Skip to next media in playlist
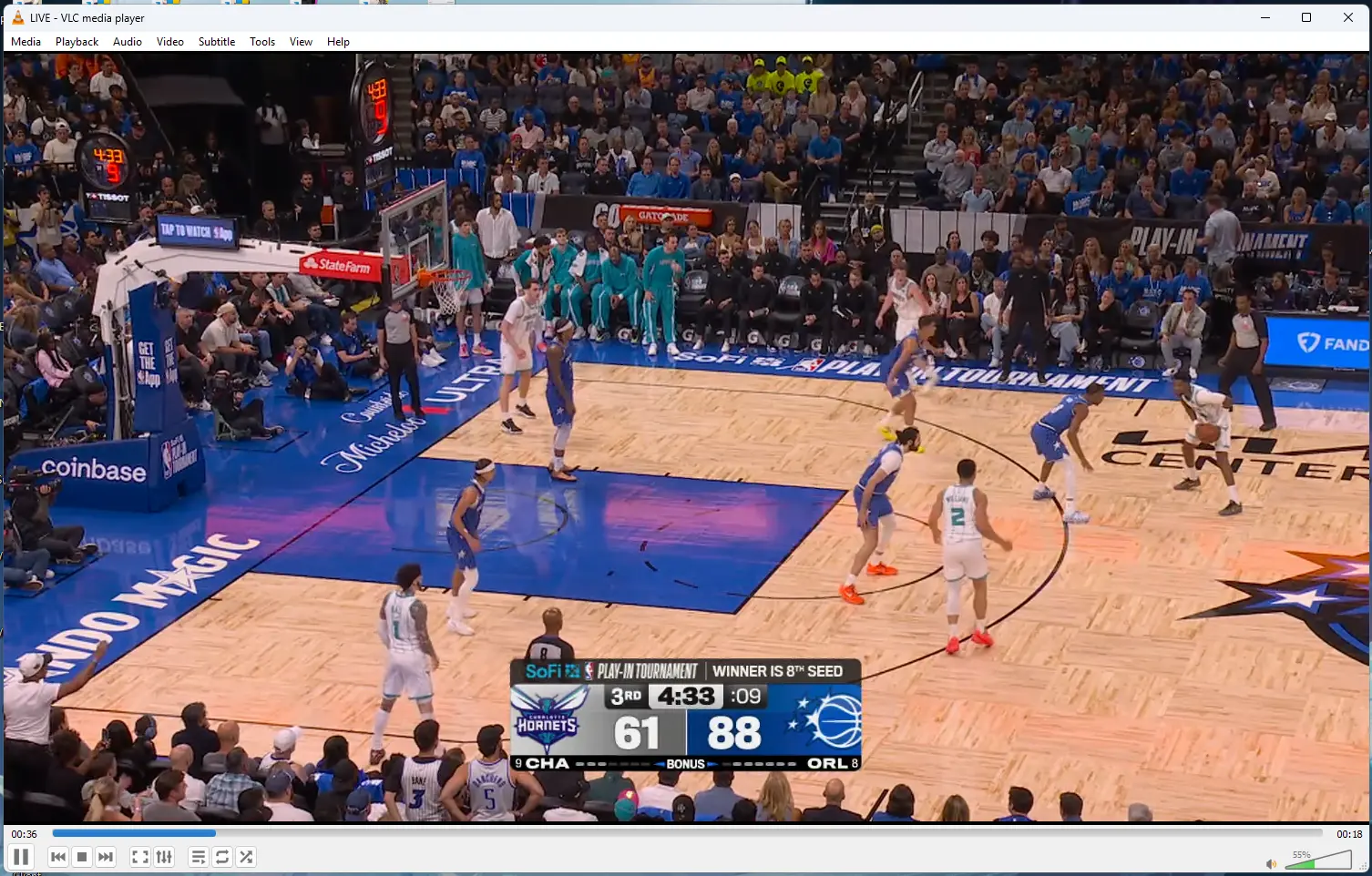1372x876 pixels. pos(106,857)
